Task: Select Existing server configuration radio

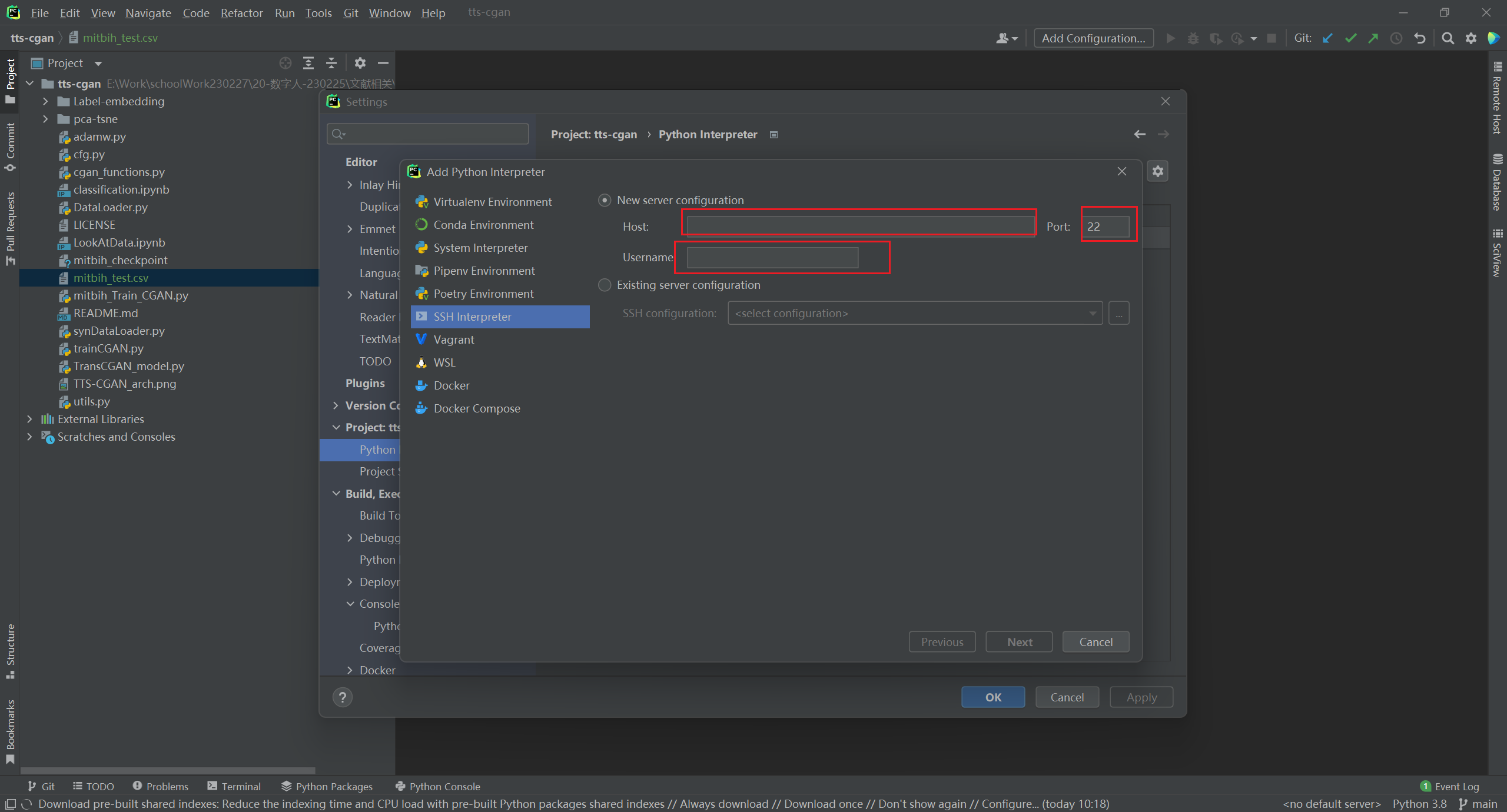Action: (605, 285)
